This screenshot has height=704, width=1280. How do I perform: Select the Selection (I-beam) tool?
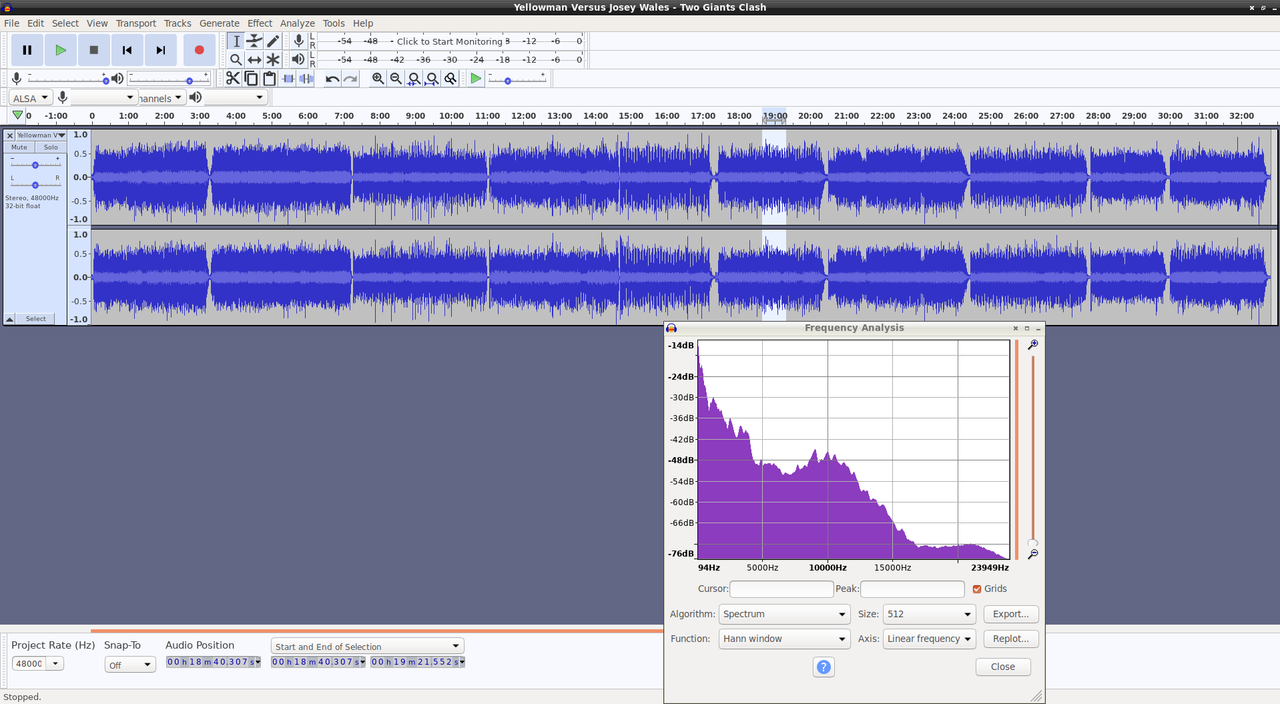tap(236, 41)
